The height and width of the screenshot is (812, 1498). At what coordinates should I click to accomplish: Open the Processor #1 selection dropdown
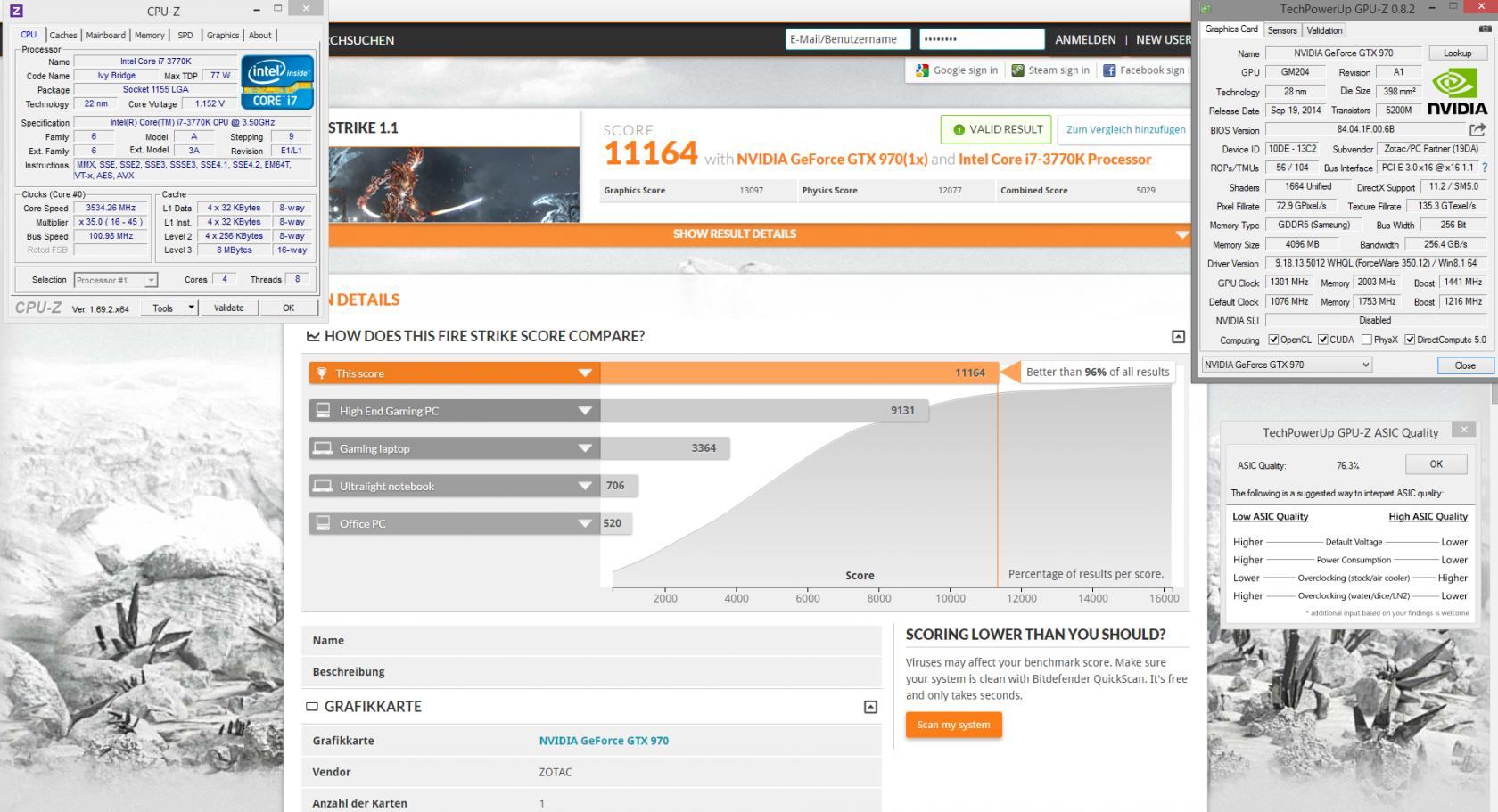(116, 280)
